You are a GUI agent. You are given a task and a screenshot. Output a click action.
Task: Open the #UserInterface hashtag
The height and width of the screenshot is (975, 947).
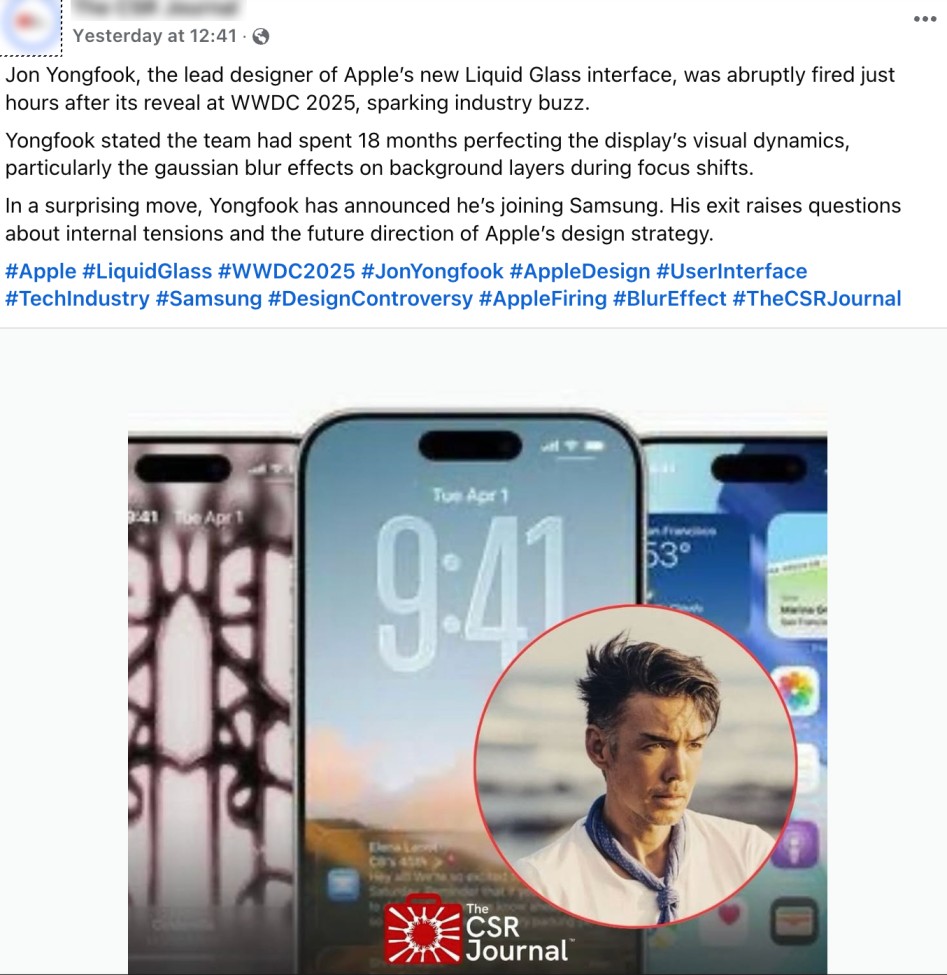(x=732, y=271)
